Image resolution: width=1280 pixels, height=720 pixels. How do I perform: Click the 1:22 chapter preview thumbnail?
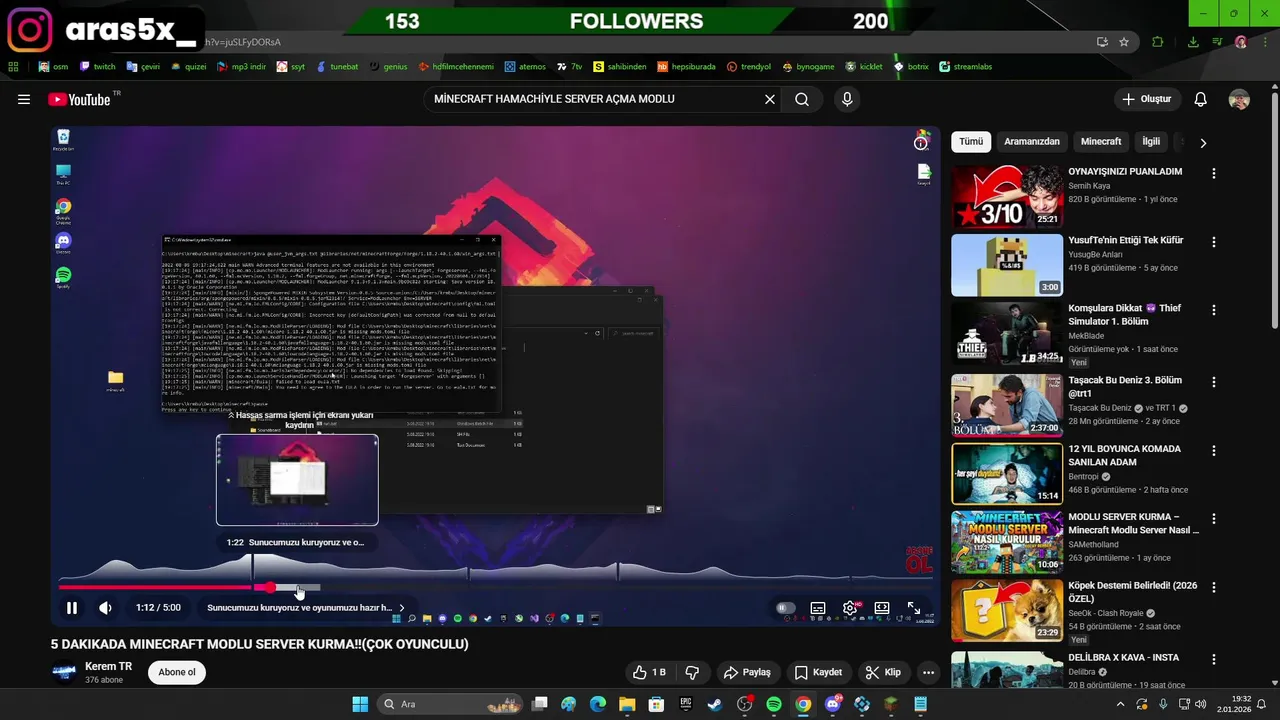[x=297, y=480]
